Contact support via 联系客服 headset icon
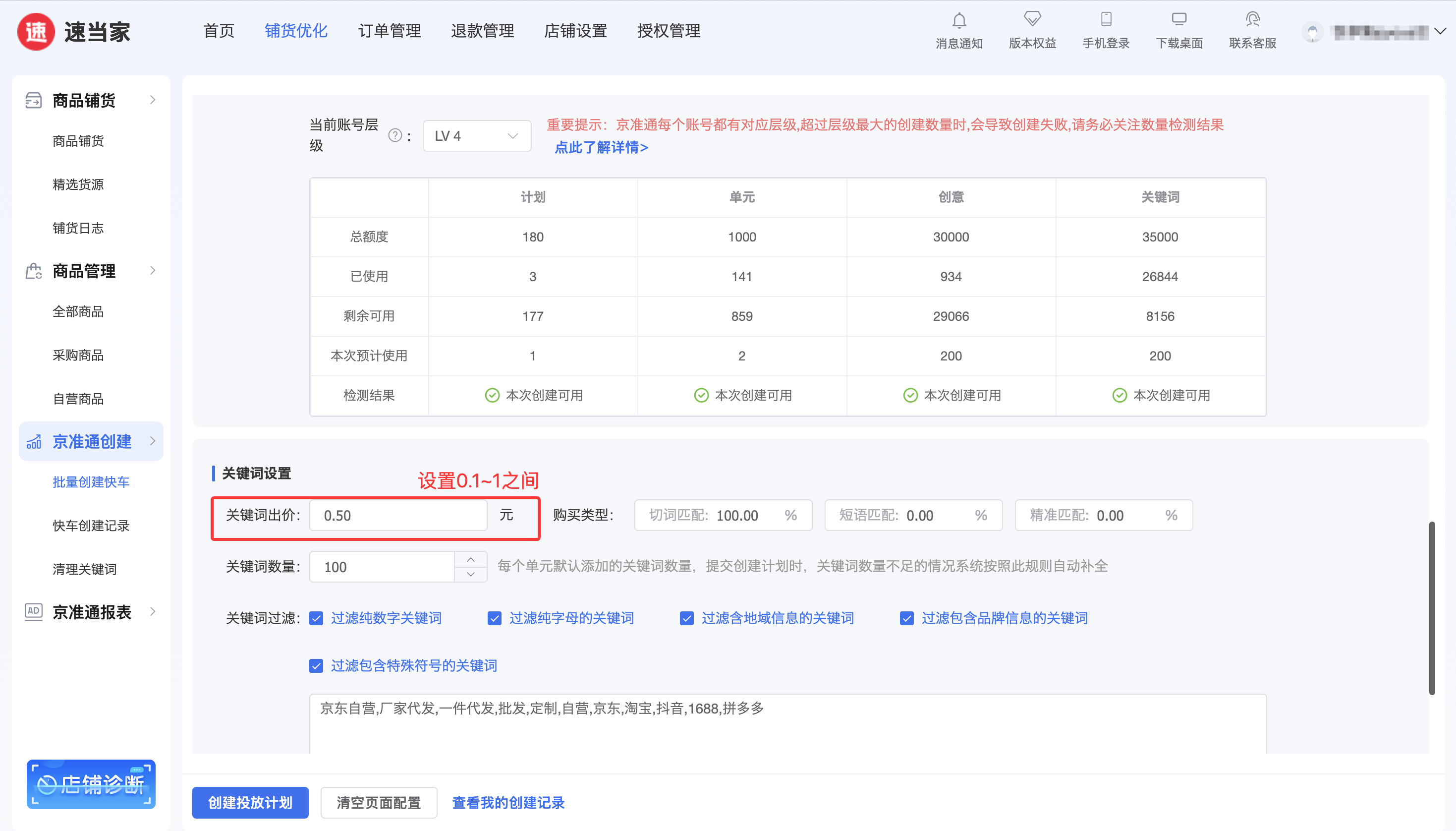Image resolution: width=1456 pixels, height=831 pixels. click(1252, 20)
